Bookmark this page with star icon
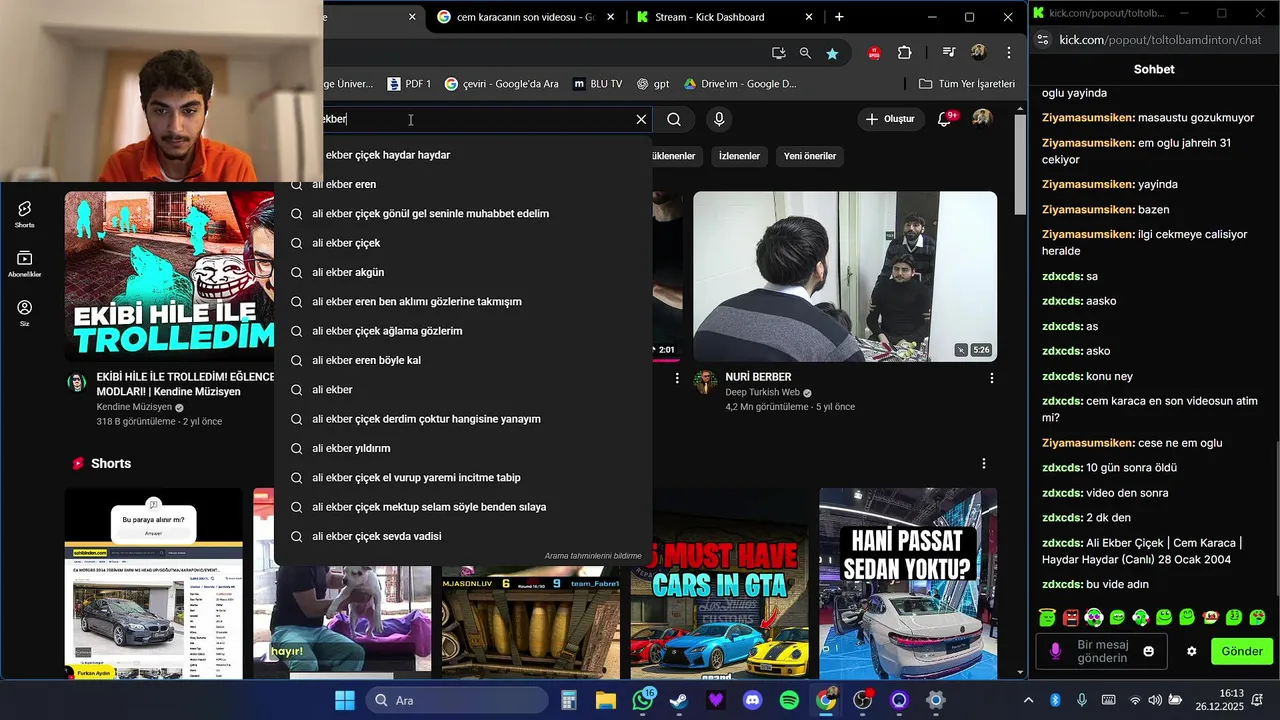1280x720 pixels. tap(832, 53)
